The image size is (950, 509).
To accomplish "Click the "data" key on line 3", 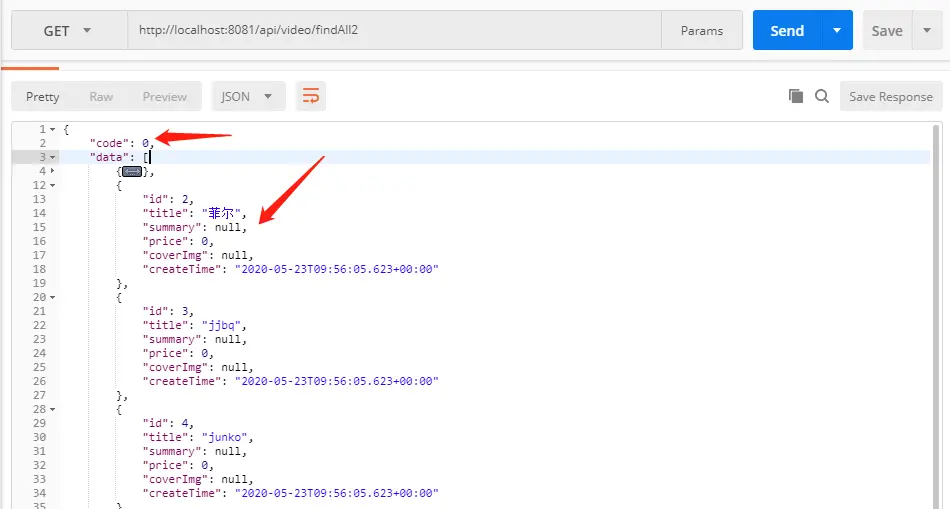I will click(109, 157).
